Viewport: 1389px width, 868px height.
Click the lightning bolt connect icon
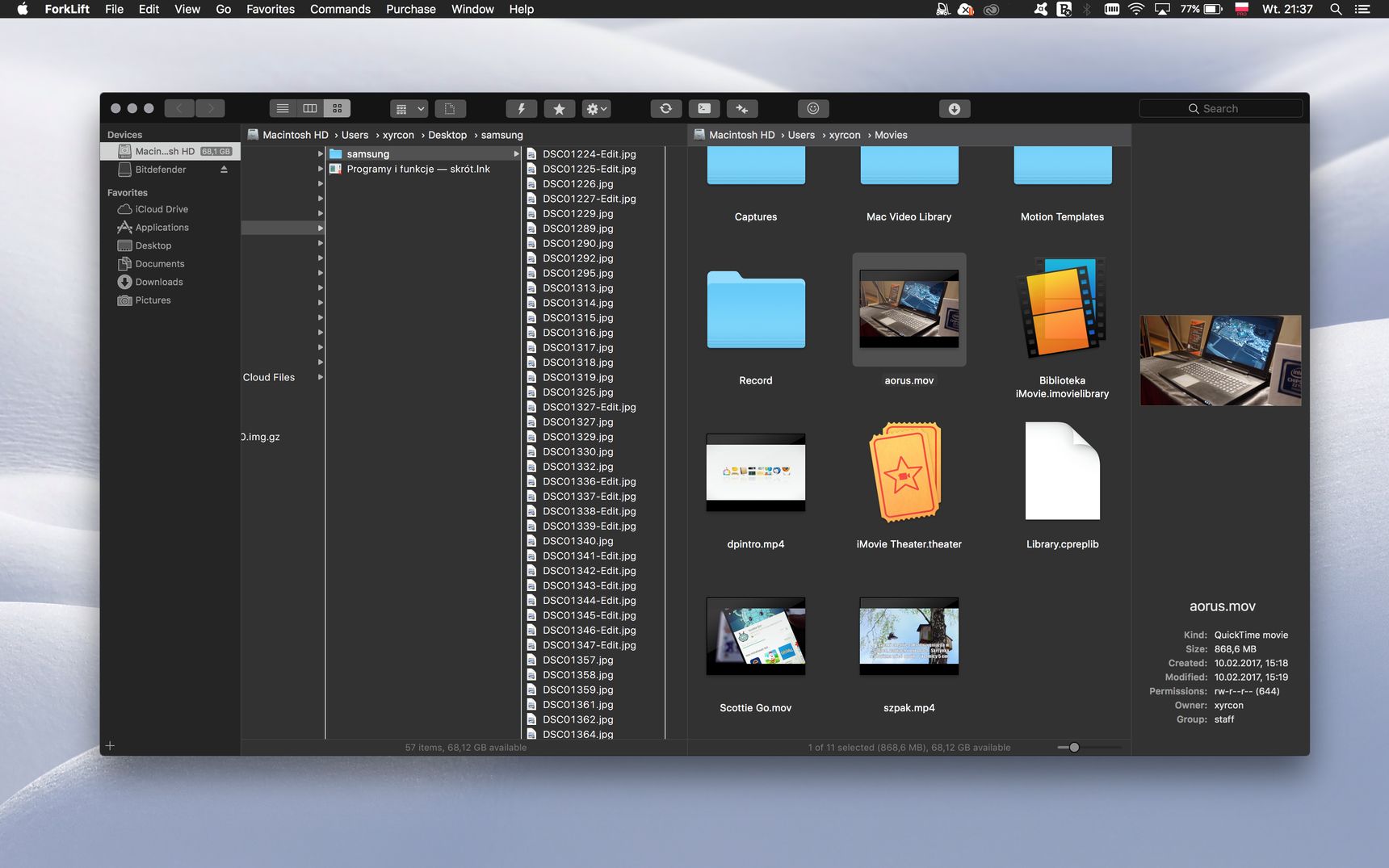[521, 108]
